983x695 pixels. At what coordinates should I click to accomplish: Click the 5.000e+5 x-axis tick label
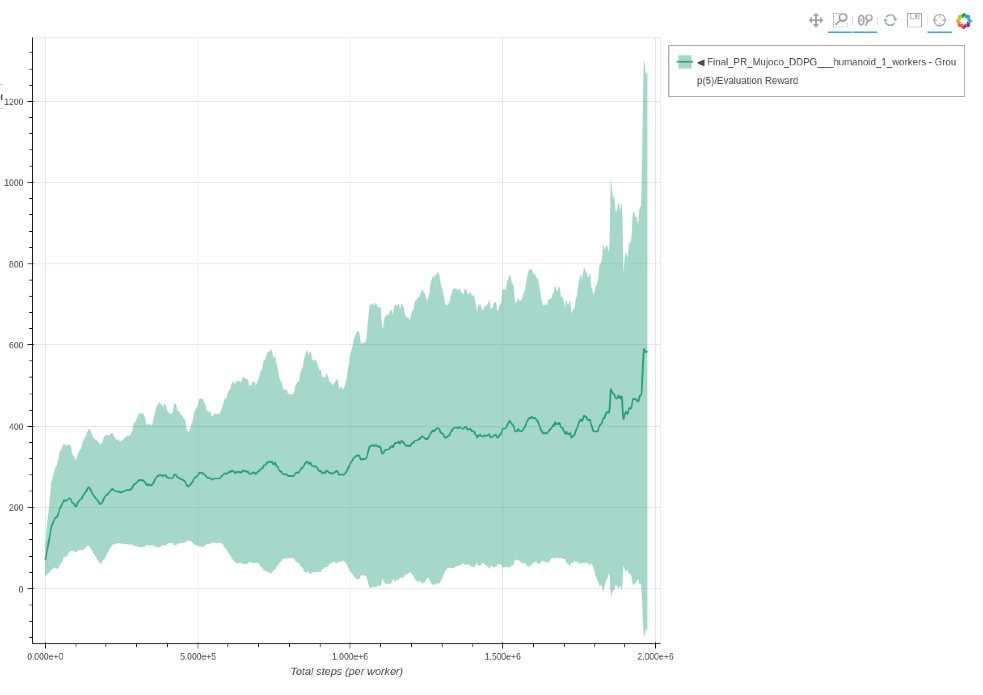[x=197, y=656]
